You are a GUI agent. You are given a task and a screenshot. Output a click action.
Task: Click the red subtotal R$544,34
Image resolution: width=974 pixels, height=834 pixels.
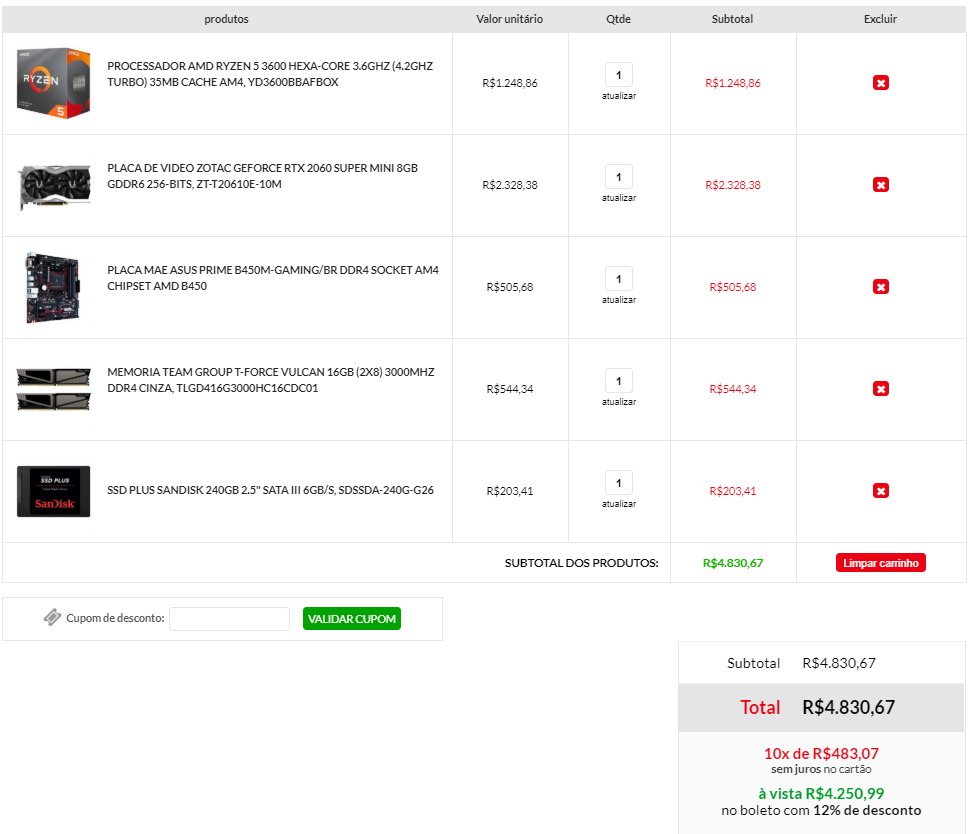tap(732, 389)
